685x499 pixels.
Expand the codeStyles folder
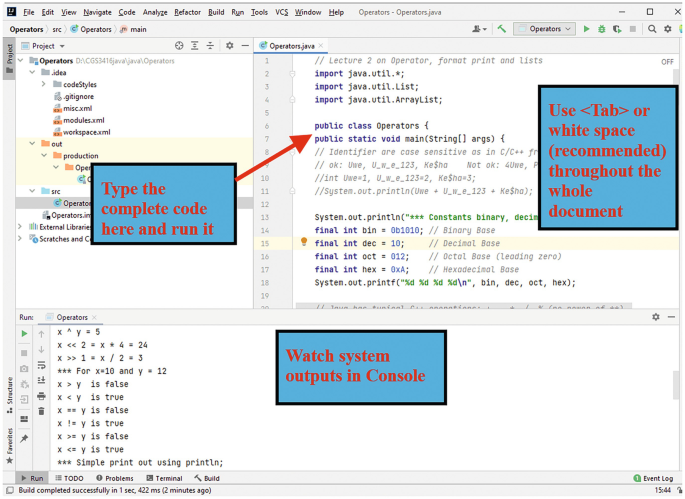click(44, 84)
